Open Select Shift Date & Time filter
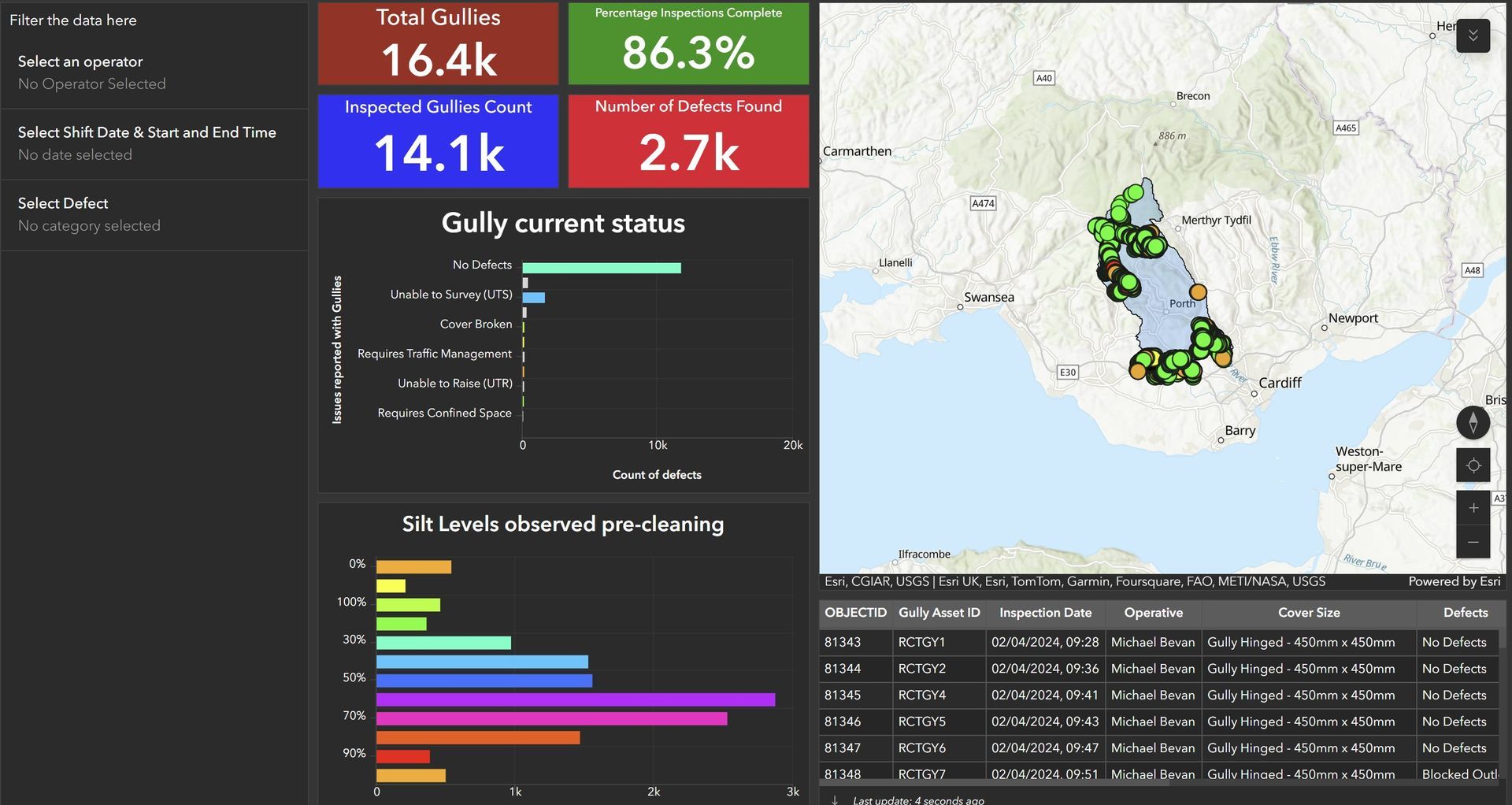This screenshot has height=805, width=1512. [x=154, y=144]
